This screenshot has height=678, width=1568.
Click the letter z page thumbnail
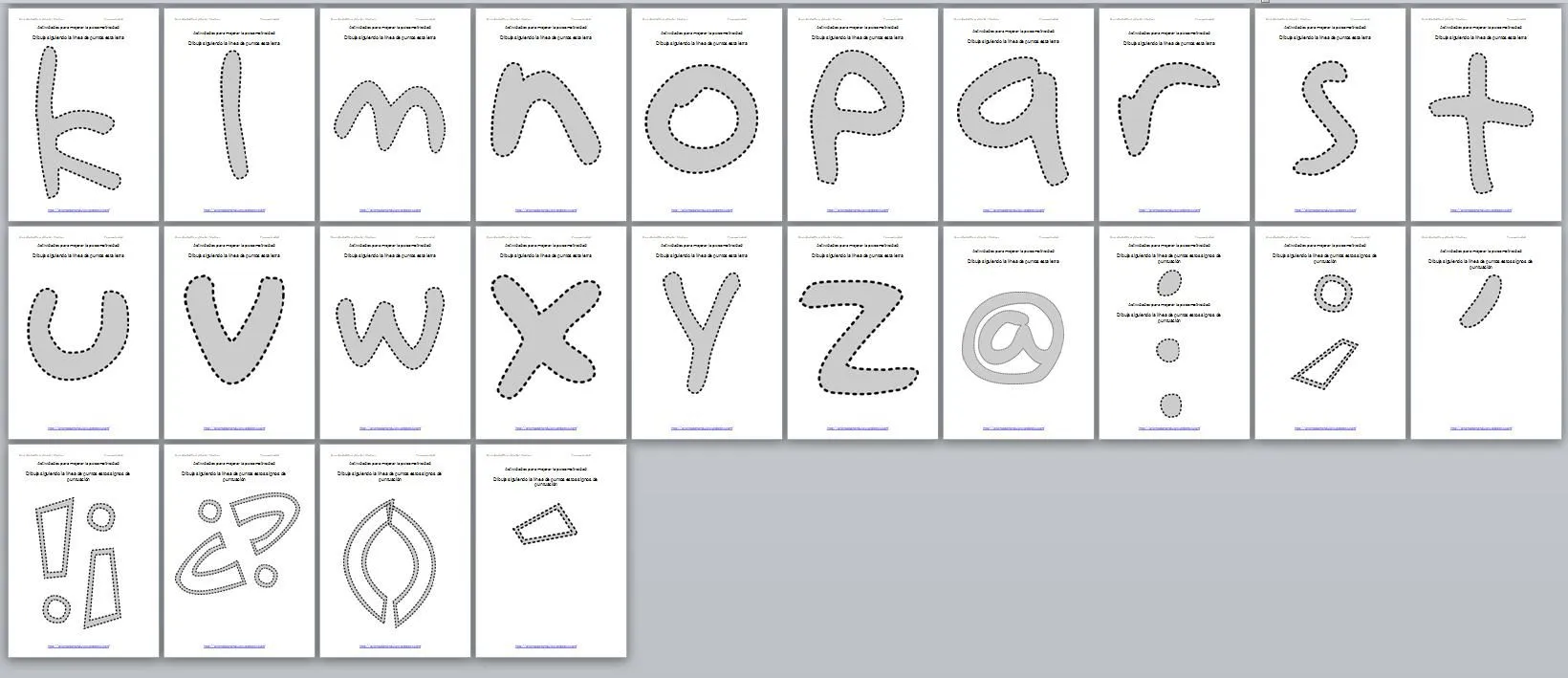pos(862,332)
